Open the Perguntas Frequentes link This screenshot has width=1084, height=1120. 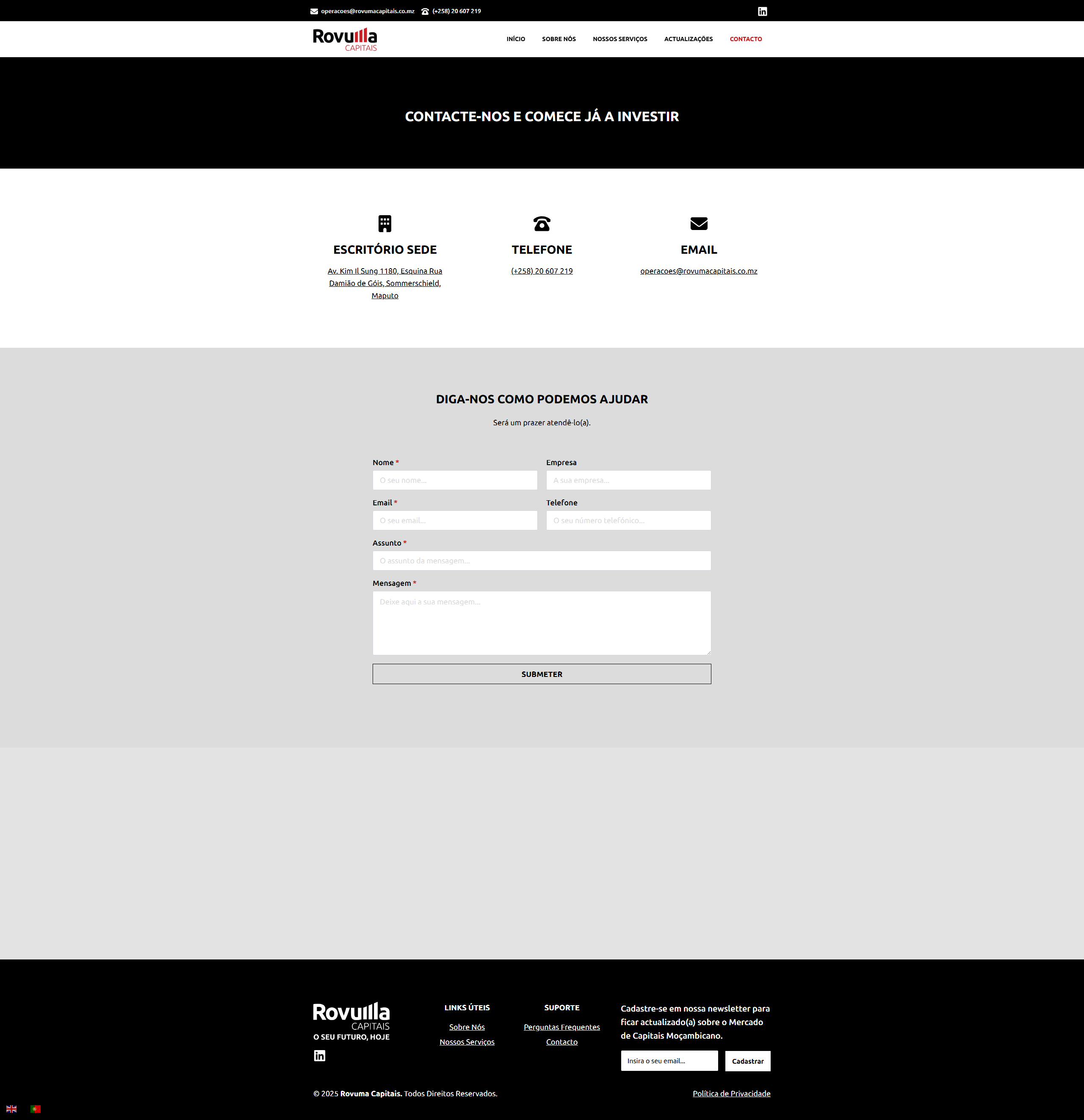click(561, 1027)
